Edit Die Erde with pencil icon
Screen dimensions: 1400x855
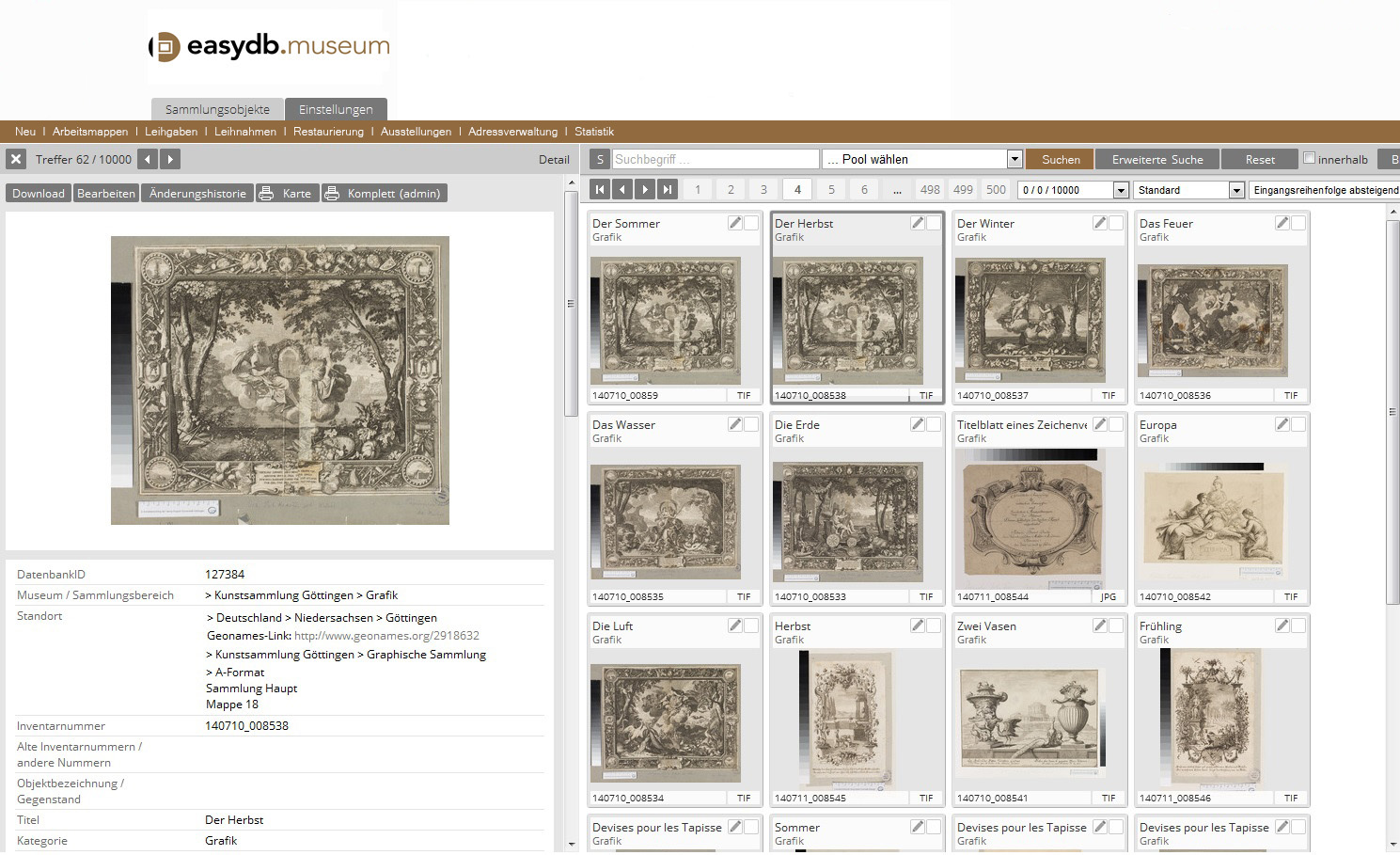point(918,424)
